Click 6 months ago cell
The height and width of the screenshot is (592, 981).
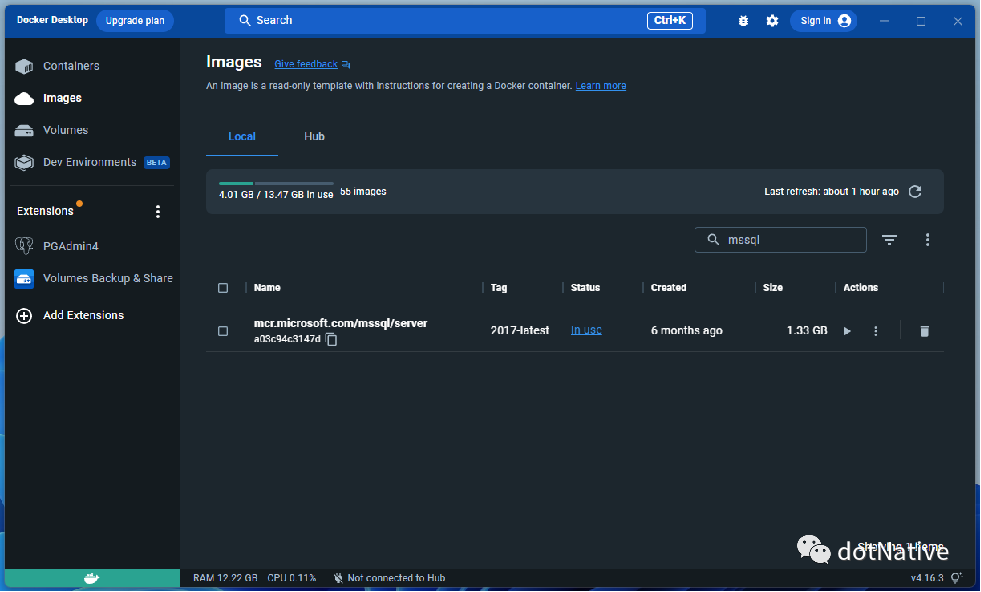pos(686,330)
